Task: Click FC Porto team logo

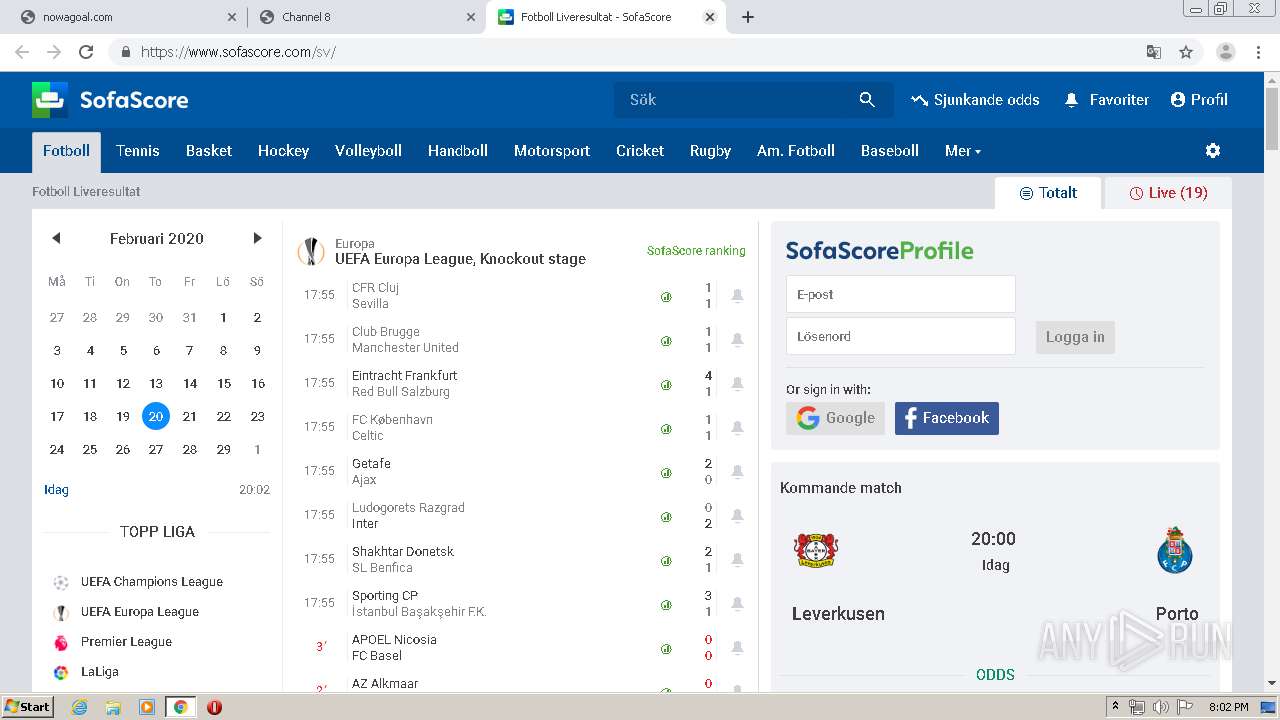Action: coord(1175,550)
